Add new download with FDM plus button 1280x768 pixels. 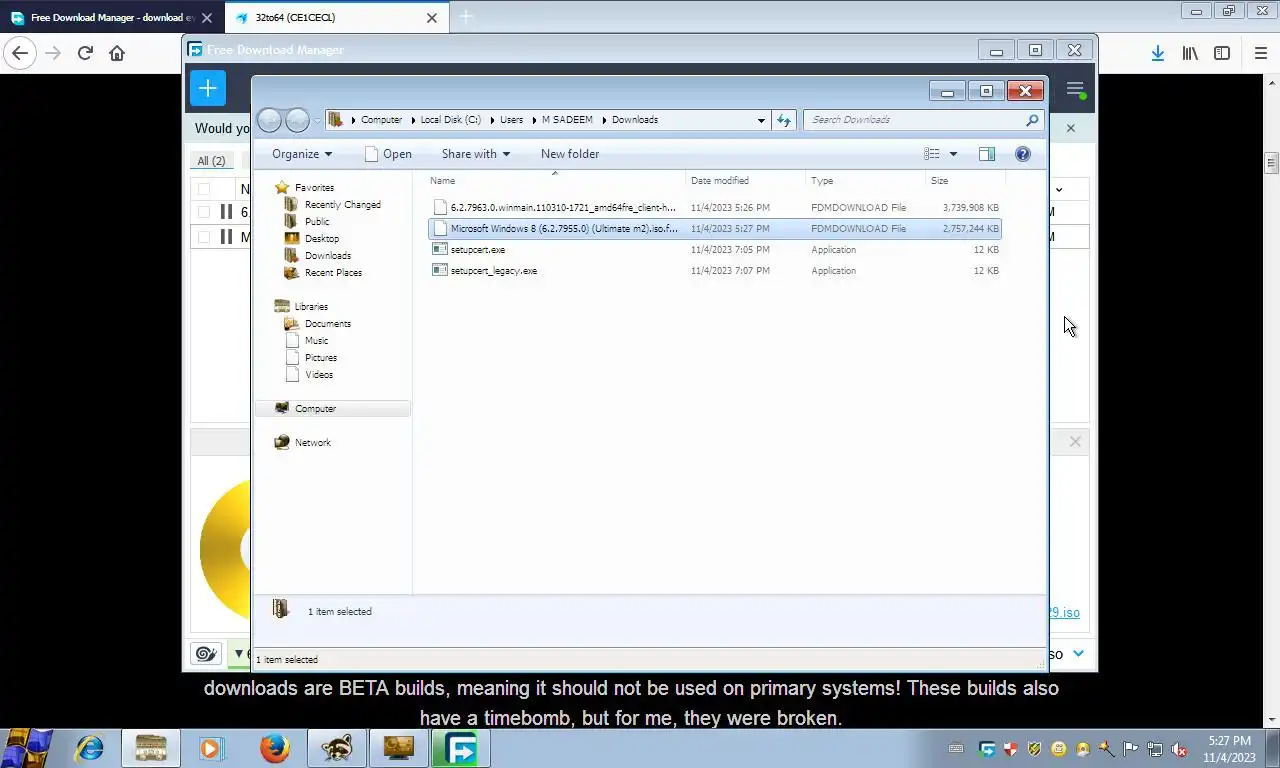click(207, 89)
